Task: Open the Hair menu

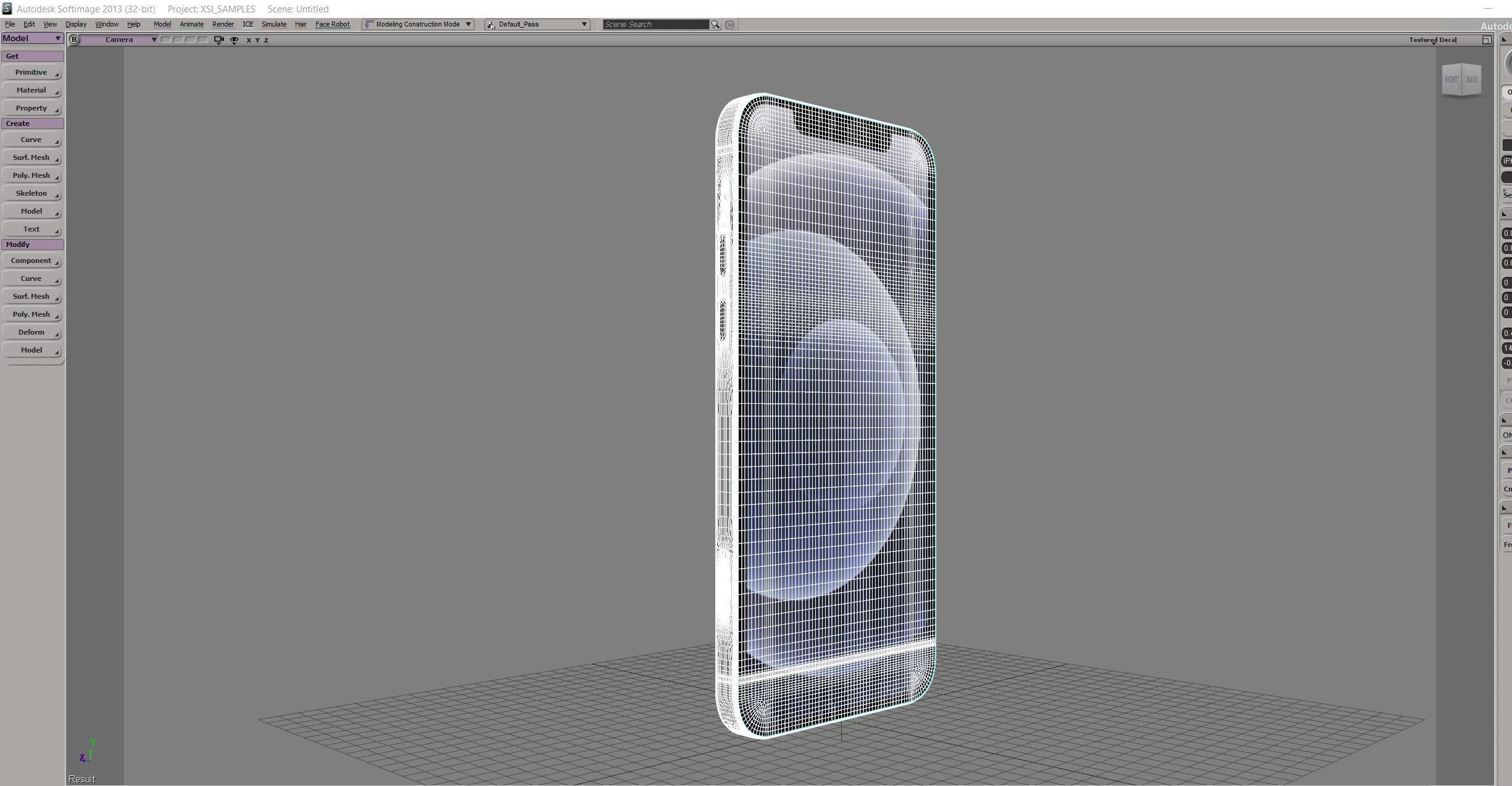Action: tap(301, 24)
